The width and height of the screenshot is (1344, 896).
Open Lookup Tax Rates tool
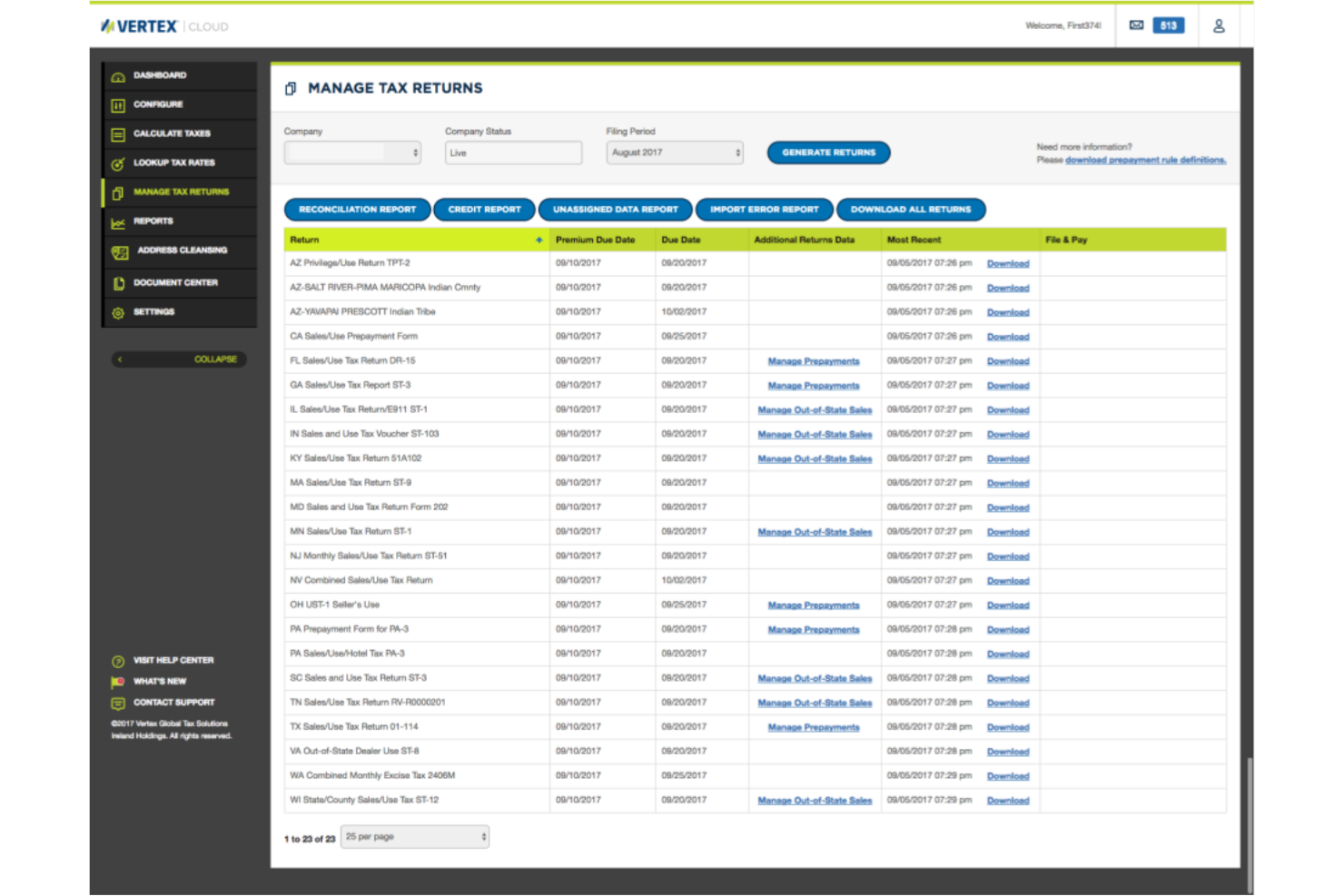click(116, 162)
